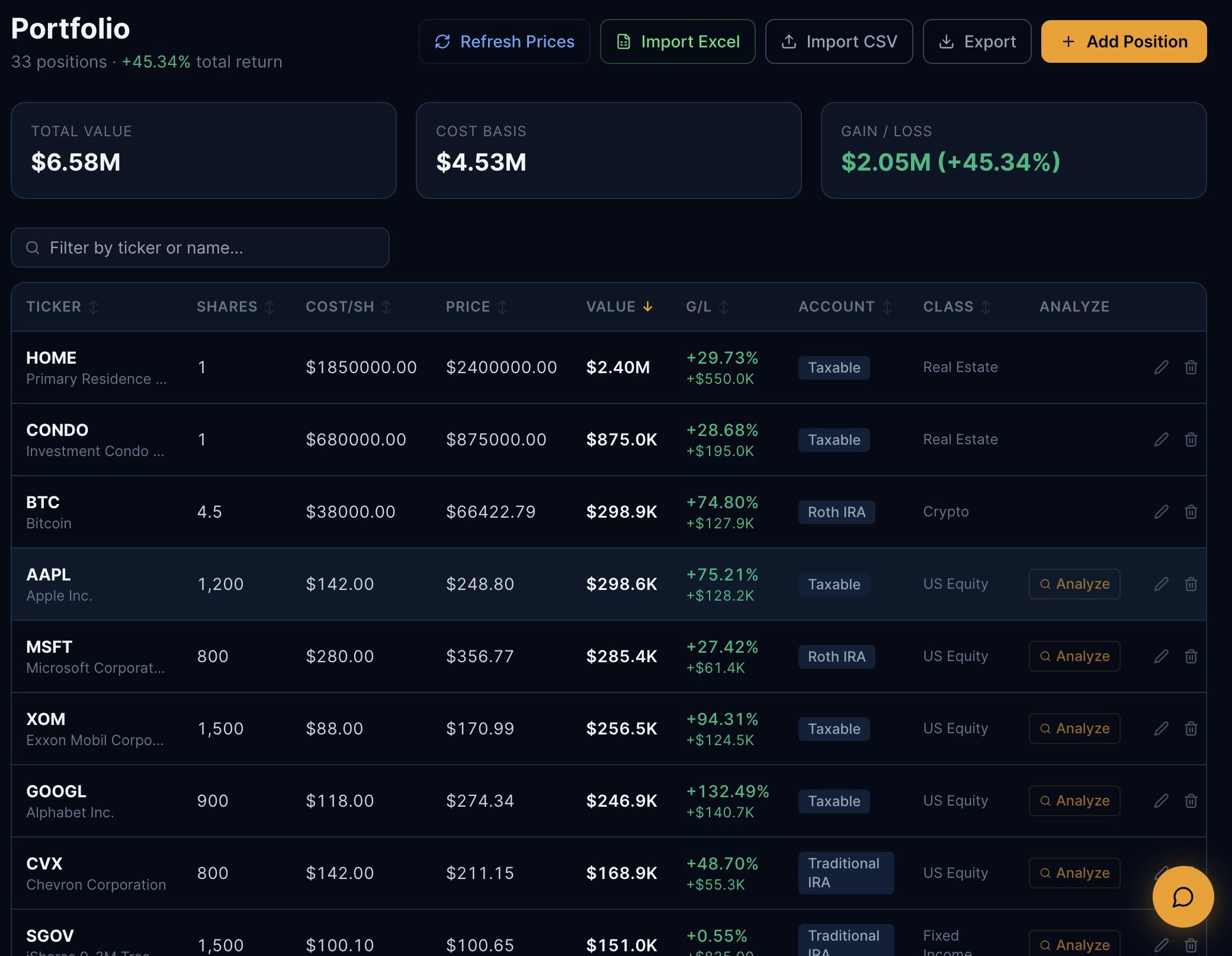Click the magnifier icon inside MSFT's Analyze button

point(1045,656)
